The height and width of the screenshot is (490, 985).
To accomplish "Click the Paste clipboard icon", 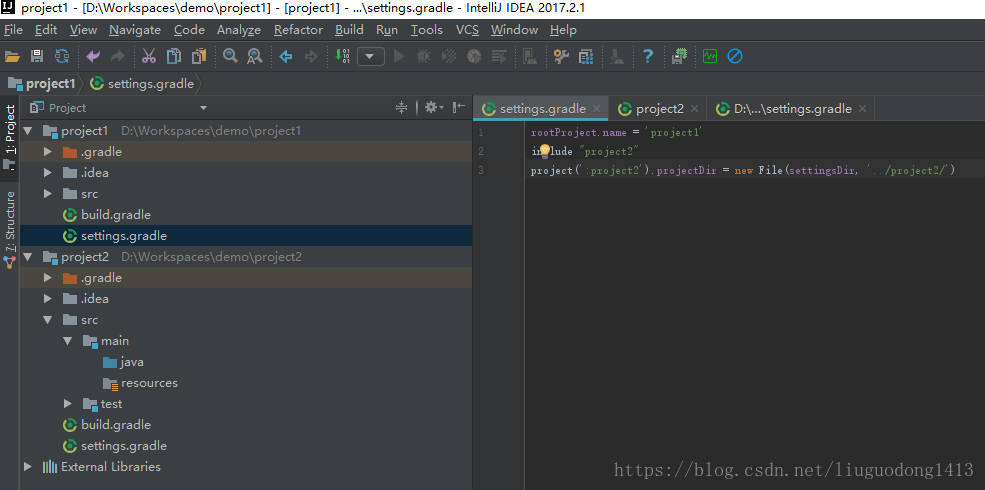I will tap(199, 57).
